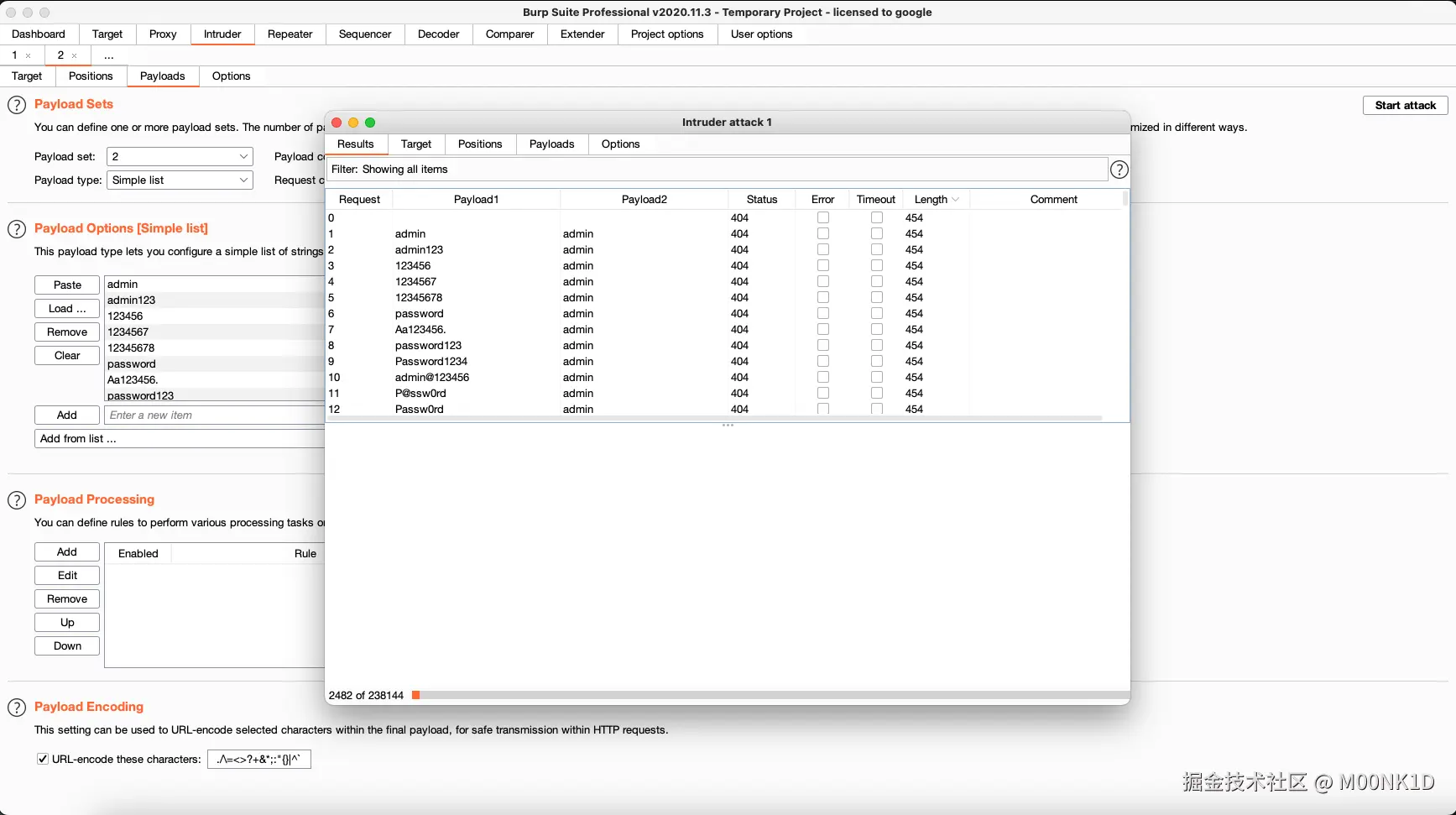Click the Enter a new item field
Viewport: 1456px width, 815px height.
[215, 415]
